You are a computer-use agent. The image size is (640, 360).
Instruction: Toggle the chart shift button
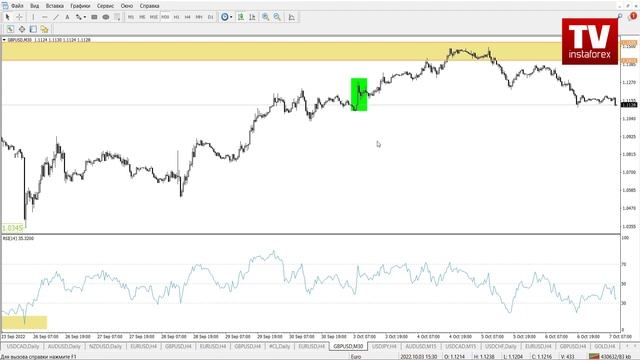(252, 17)
